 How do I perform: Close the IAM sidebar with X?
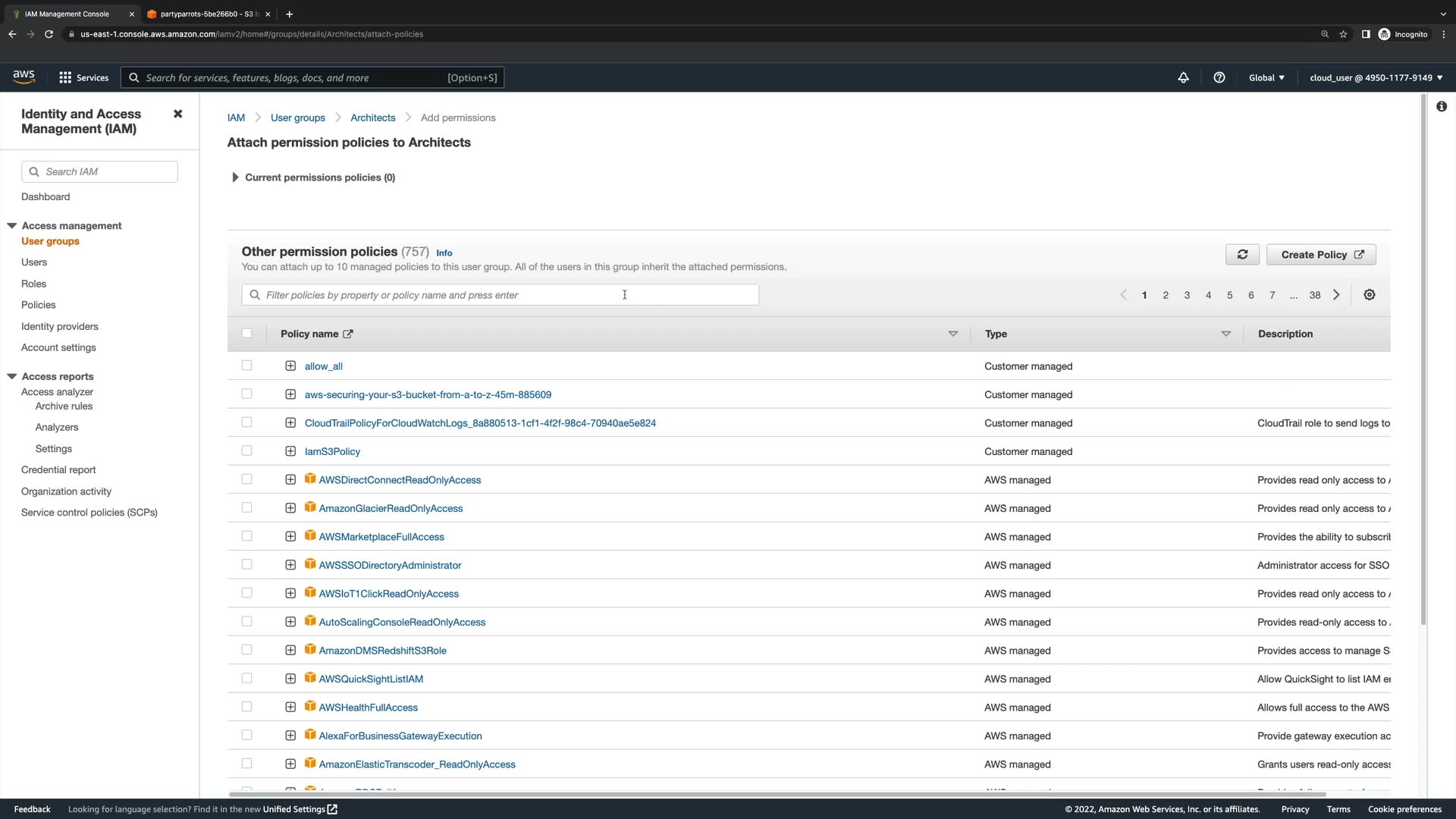coord(177,114)
